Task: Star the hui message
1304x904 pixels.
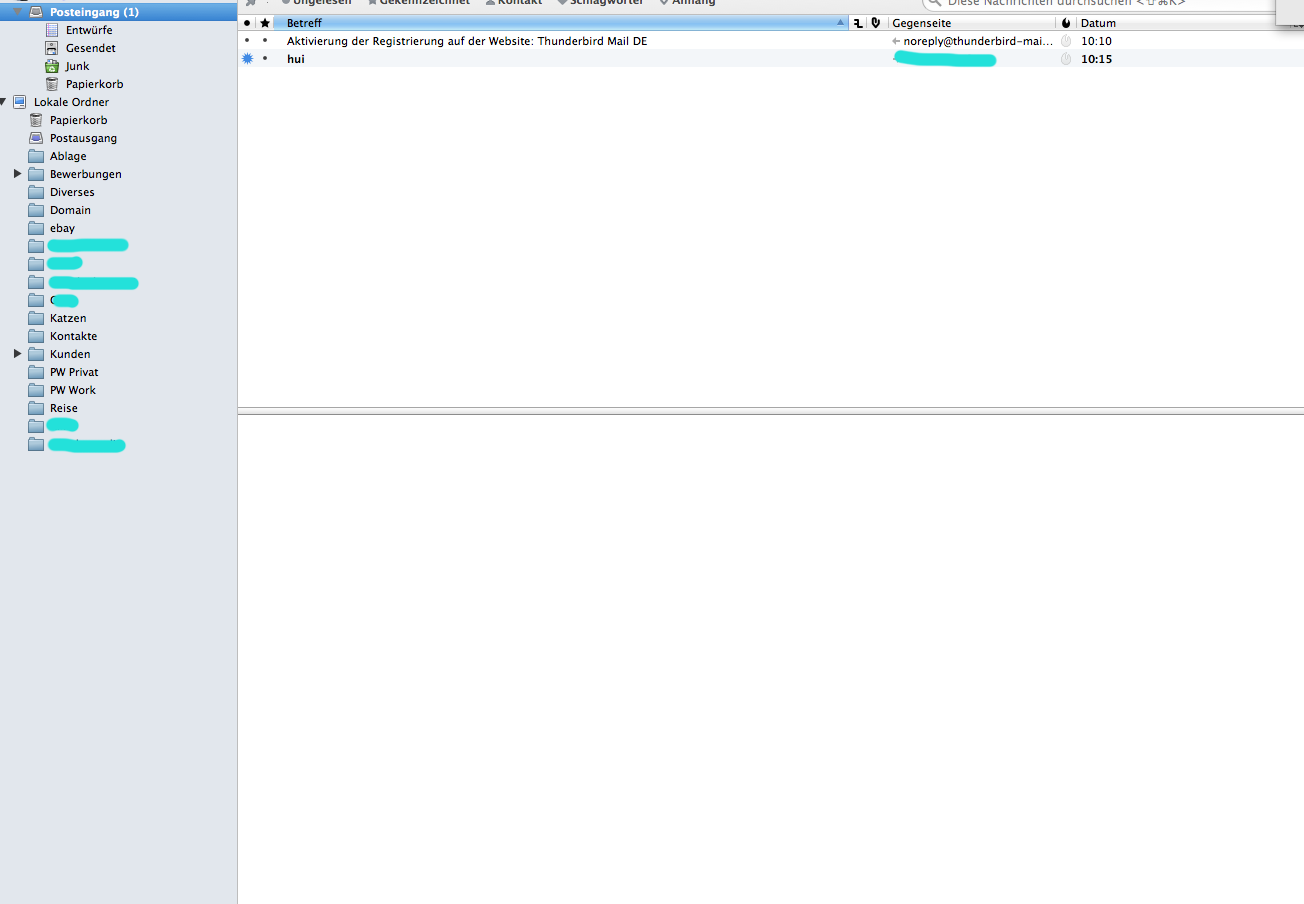Action: [265, 59]
